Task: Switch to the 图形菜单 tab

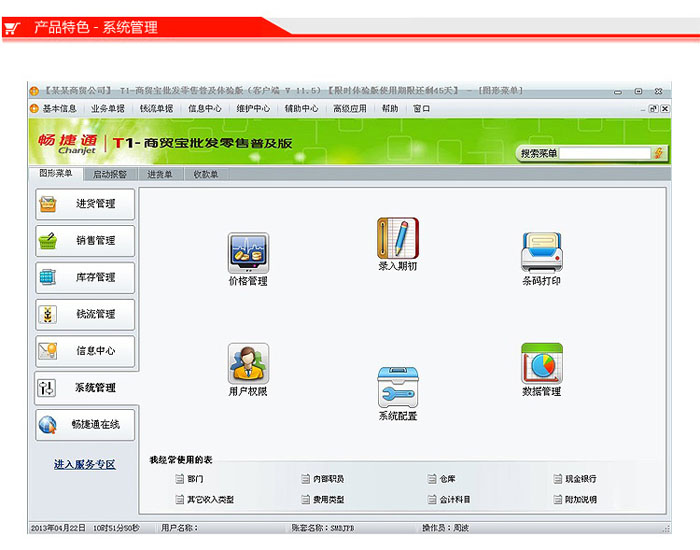Action: (x=55, y=173)
